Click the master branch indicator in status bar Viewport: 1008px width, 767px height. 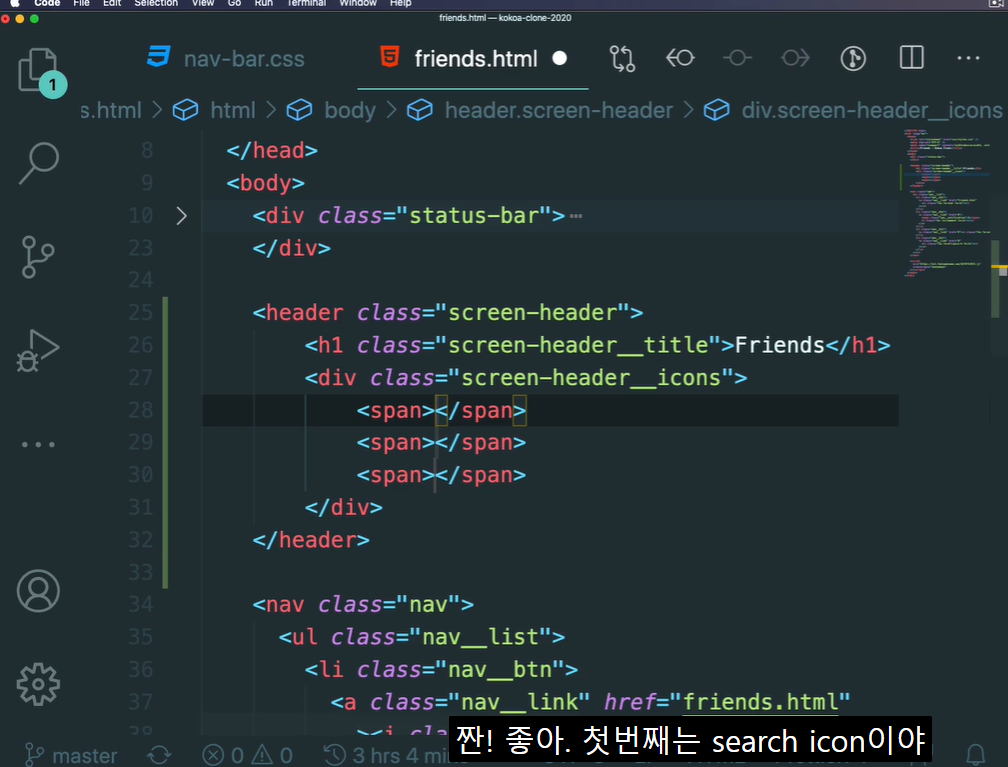[71, 755]
